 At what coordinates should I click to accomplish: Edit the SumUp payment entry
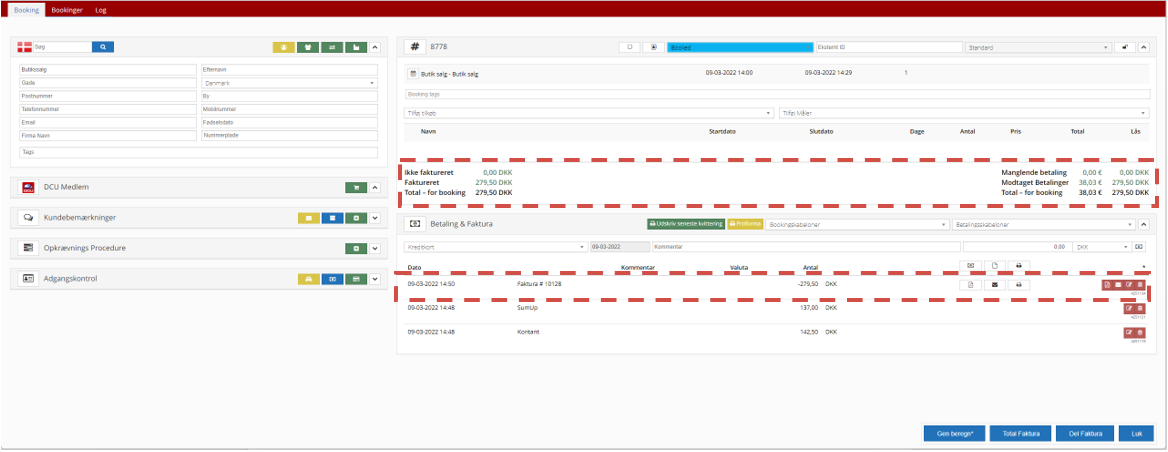tap(1129, 308)
